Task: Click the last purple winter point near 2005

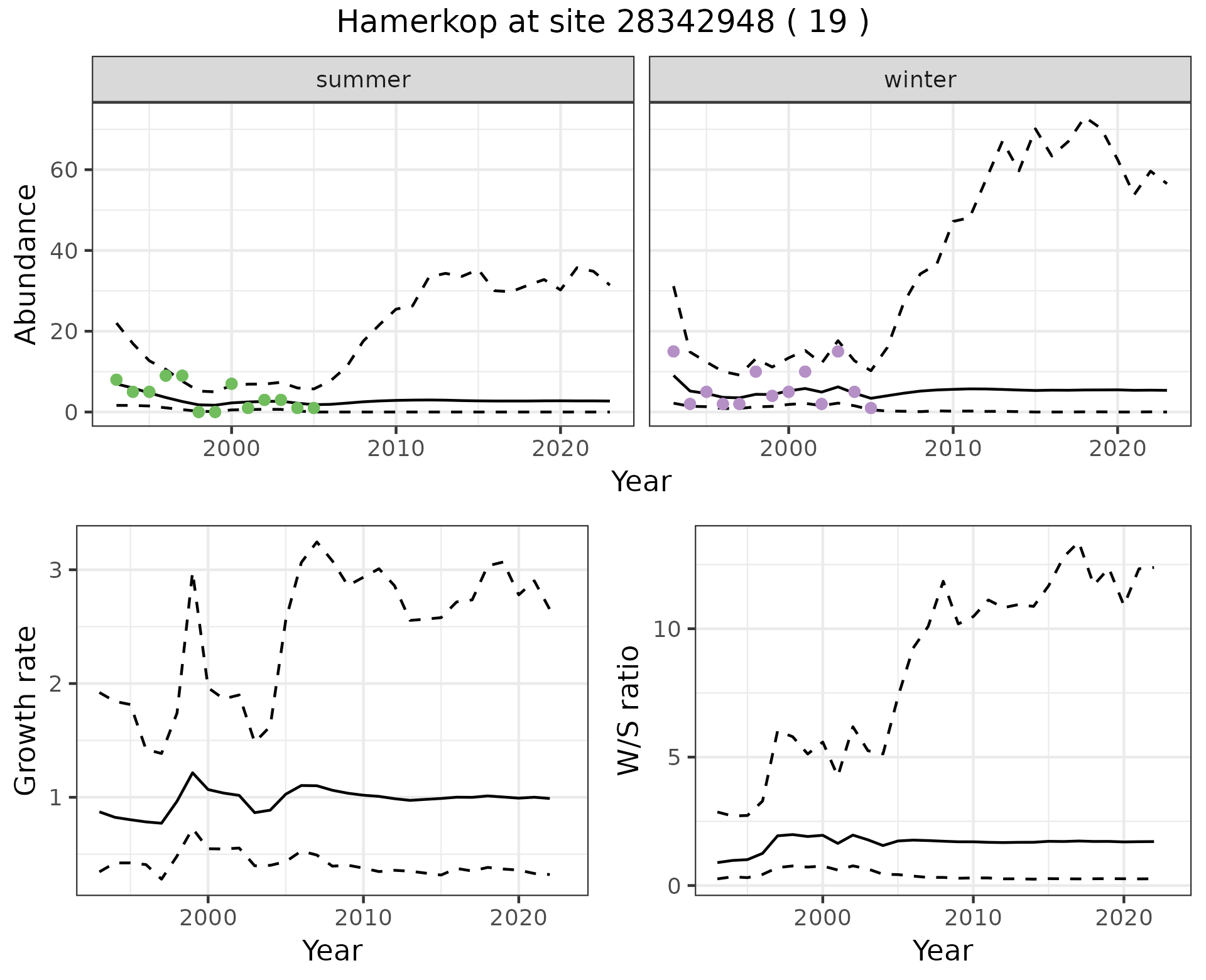Action: [871, 408]
